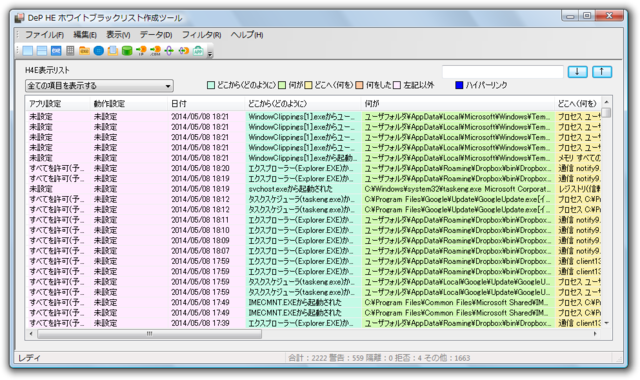Image resolution: width=640 pixels, height=380 pixels.
Task: Select the レジストリ cell in どこへ column
Action: [578, 189]
